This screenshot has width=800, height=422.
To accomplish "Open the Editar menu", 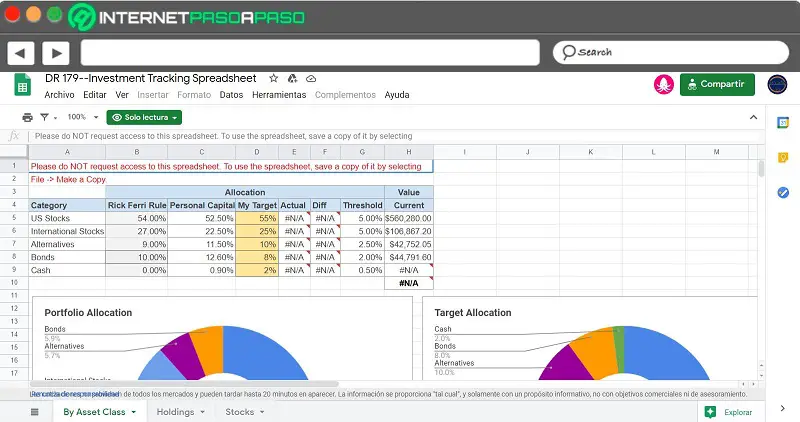I will pyautogui.click(x=95, y=95).
